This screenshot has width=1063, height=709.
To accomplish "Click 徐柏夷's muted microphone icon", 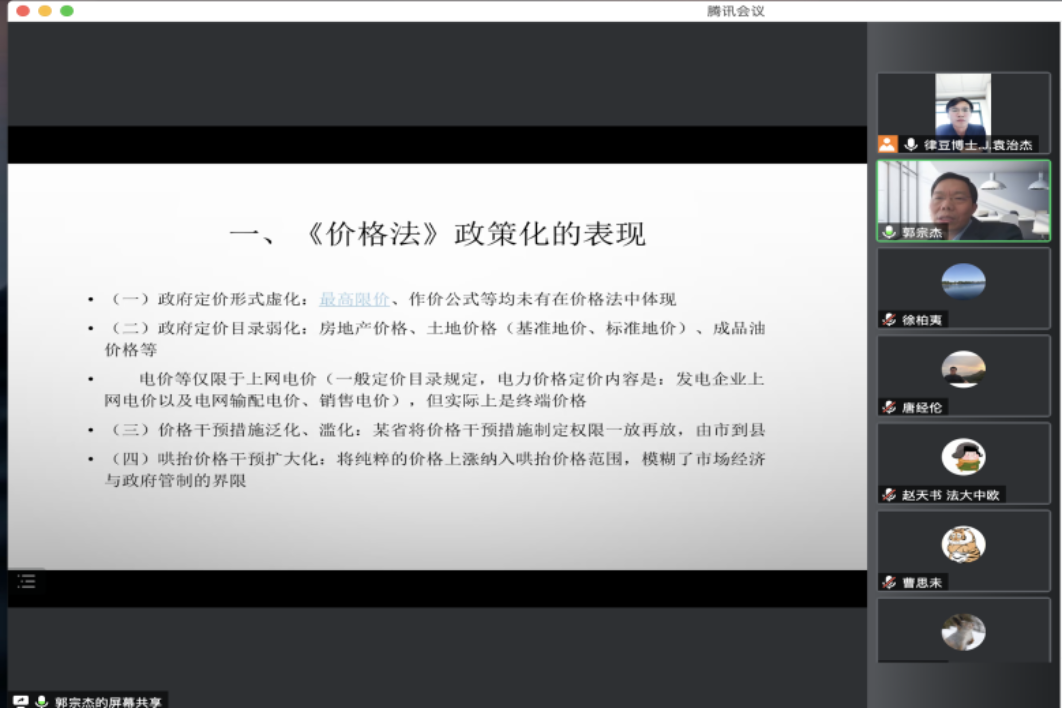I will click(x=888, y=320).
